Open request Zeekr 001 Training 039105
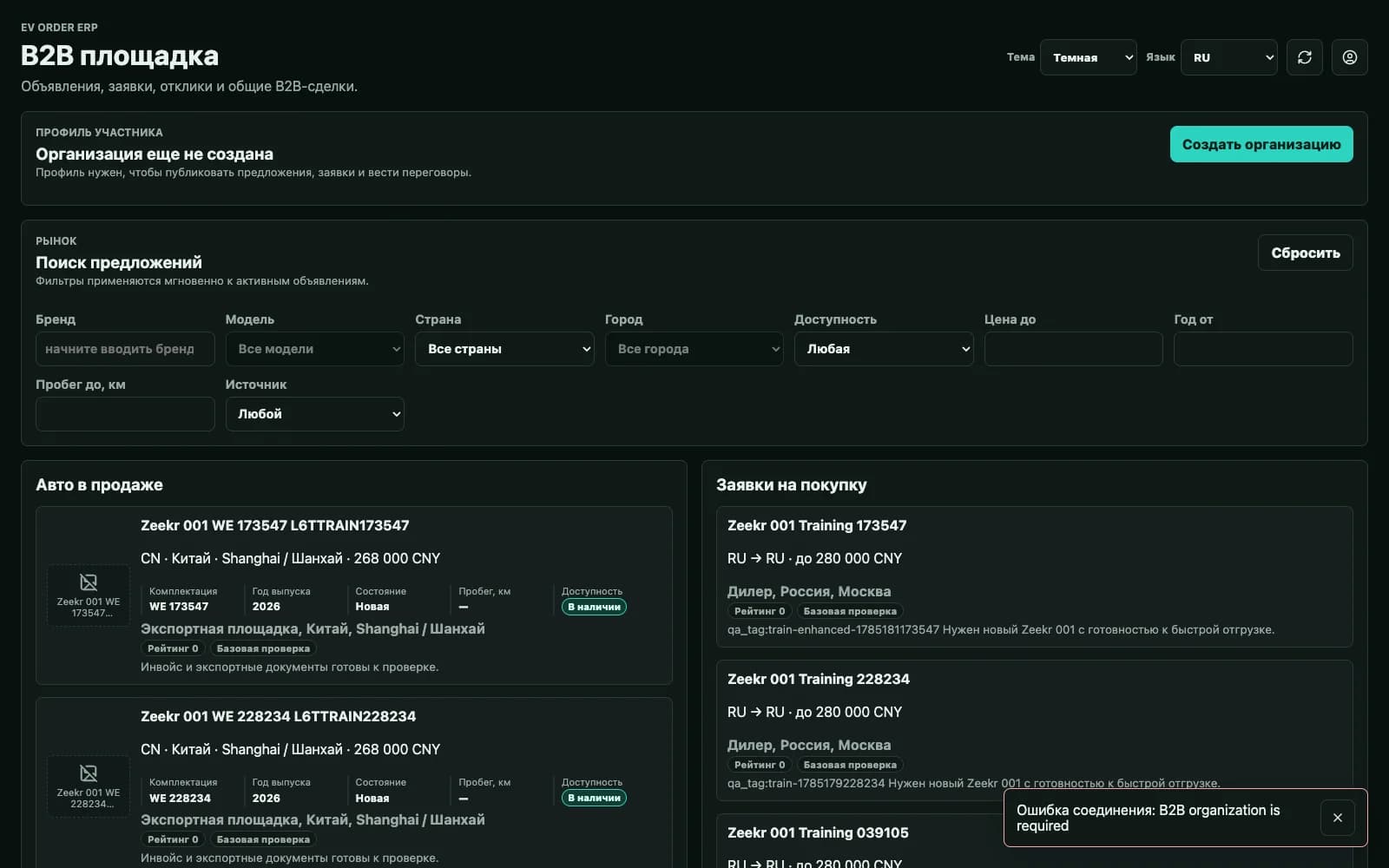This screenshot has width=1389, height=868. [818, 832]
